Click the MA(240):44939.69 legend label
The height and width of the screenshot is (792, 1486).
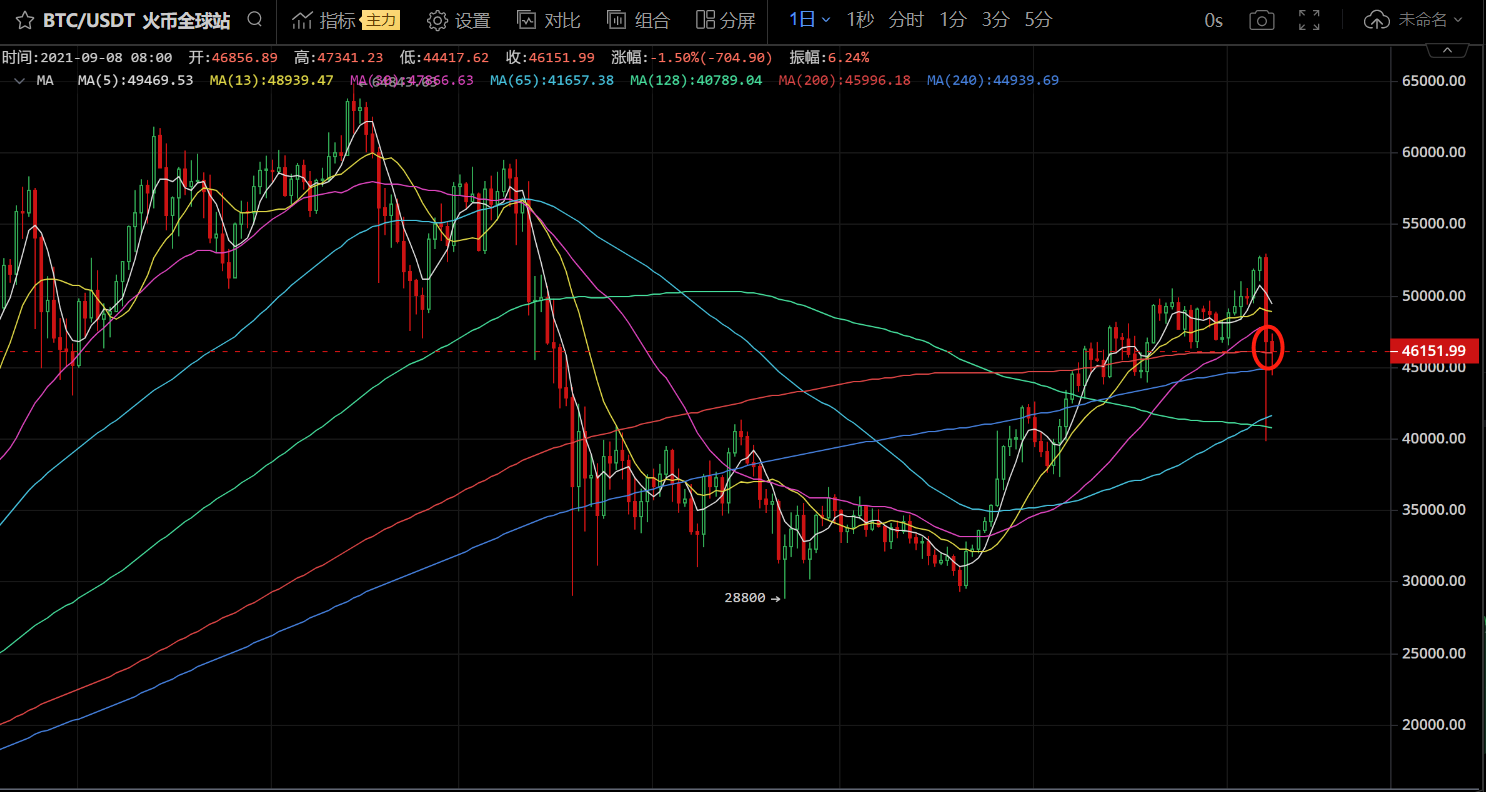[993, 80]
